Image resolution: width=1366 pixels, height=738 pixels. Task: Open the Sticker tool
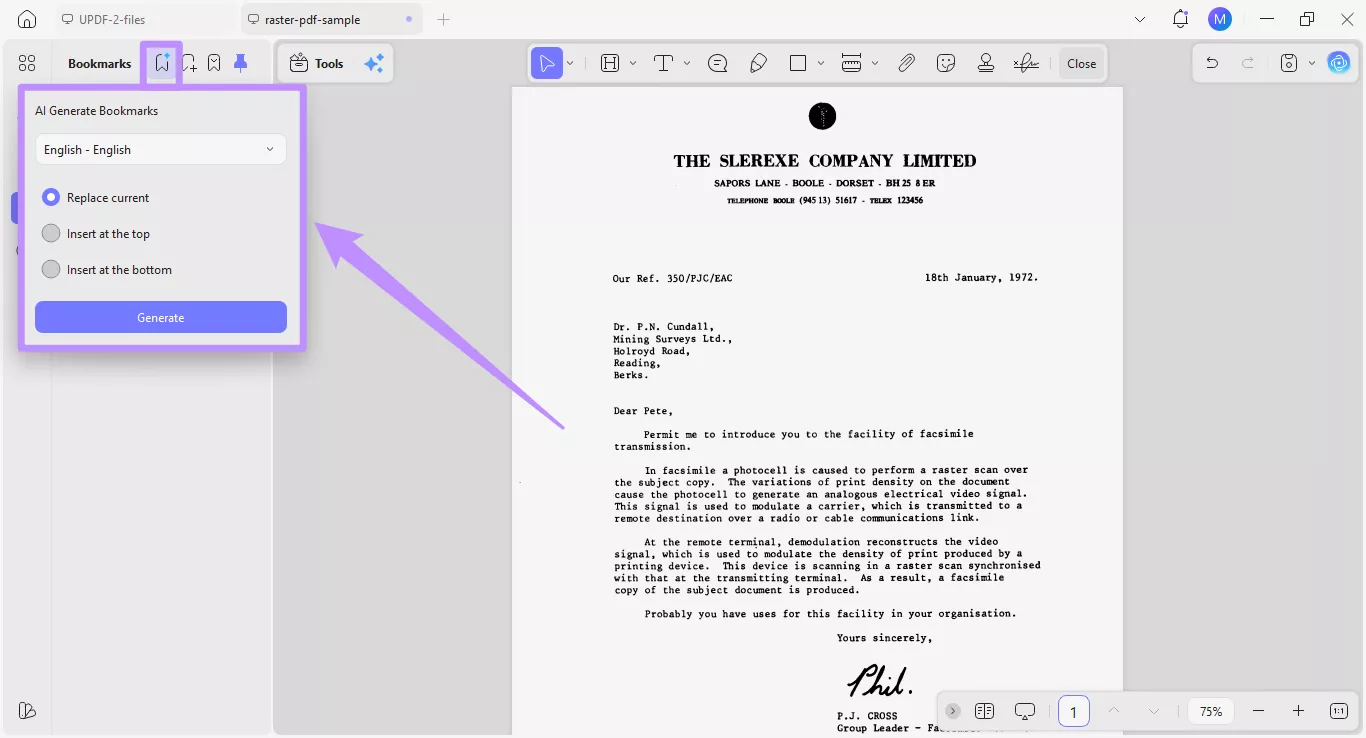[x=945, y=62]
